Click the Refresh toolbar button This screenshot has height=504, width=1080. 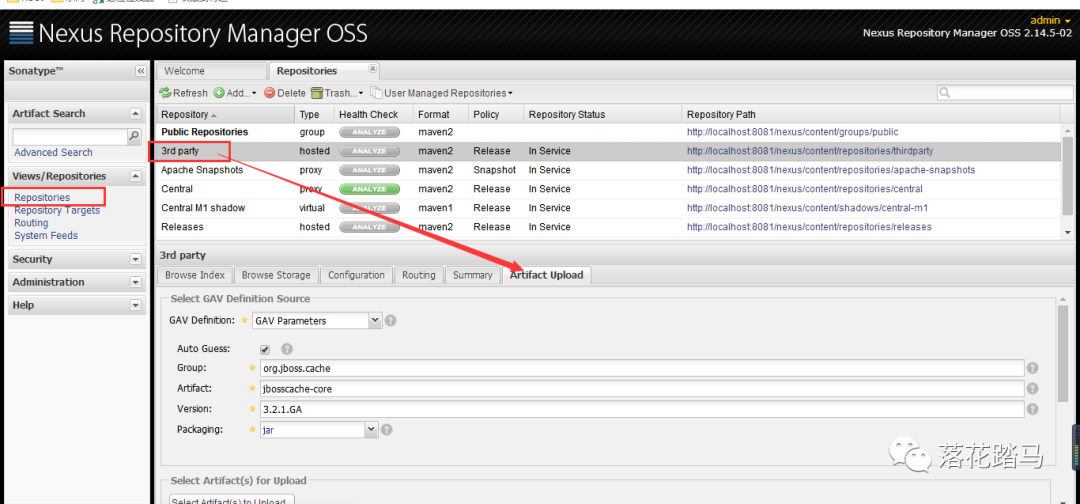183,93
